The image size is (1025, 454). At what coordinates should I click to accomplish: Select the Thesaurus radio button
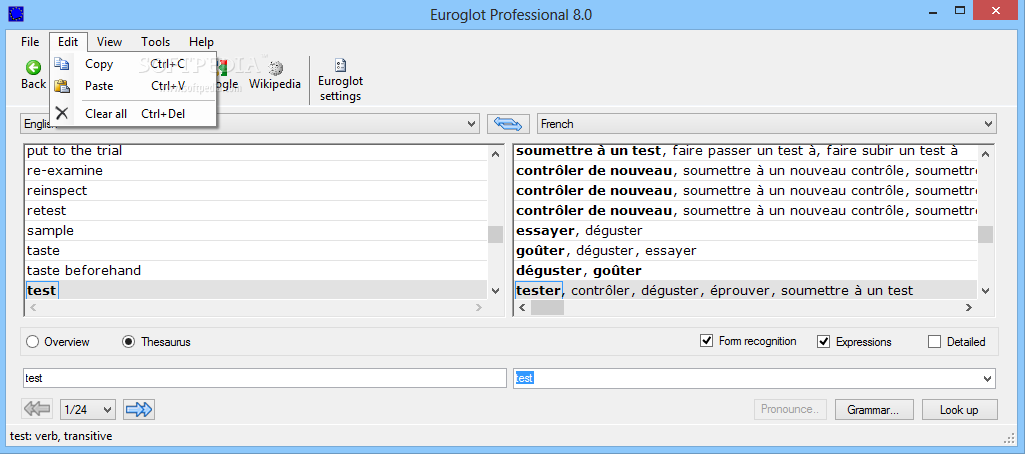[x=129, y=342]
